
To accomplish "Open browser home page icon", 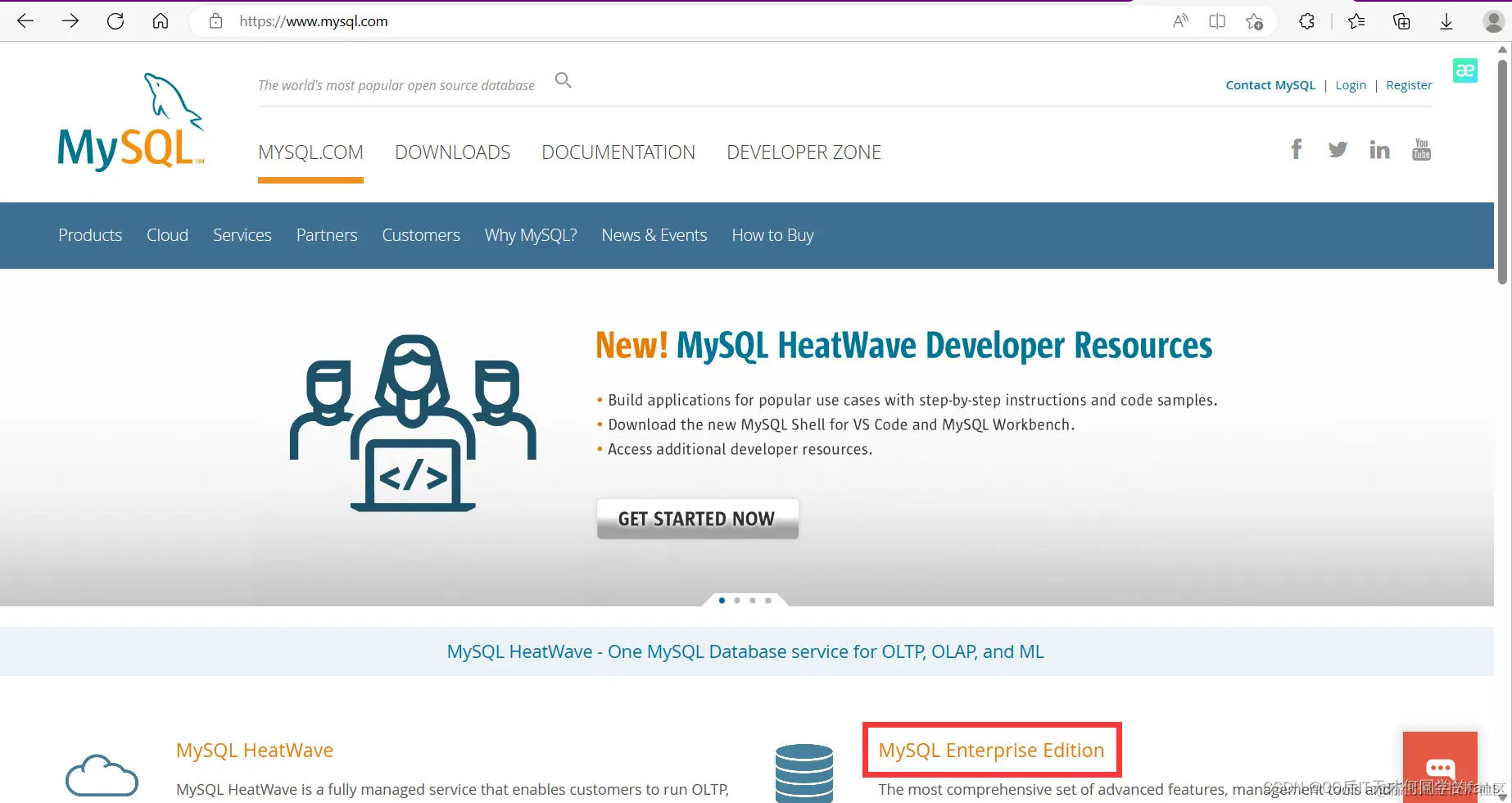I will 161,21.
